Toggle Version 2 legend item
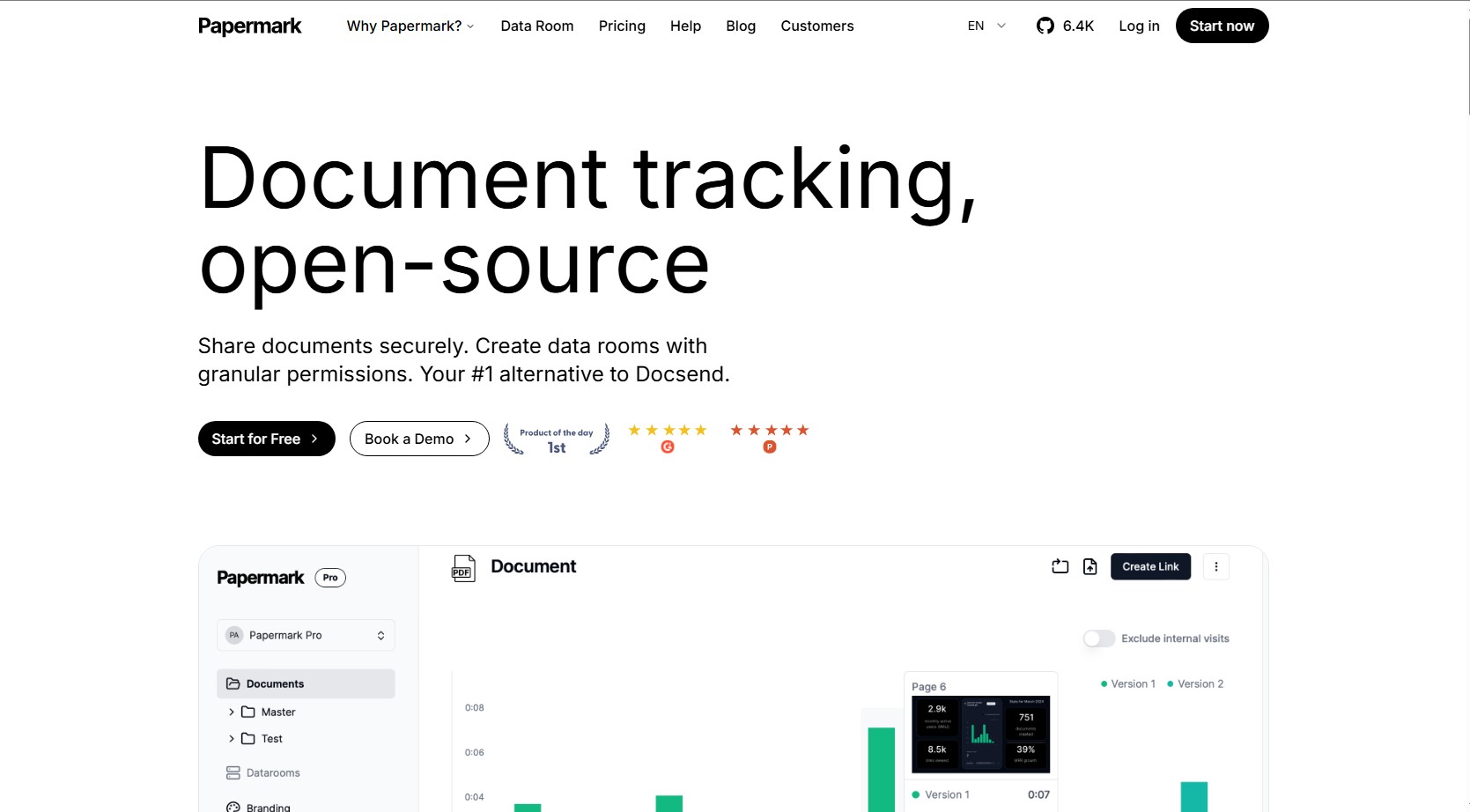The image size is (1470, 812). [x=1195, y=683]
